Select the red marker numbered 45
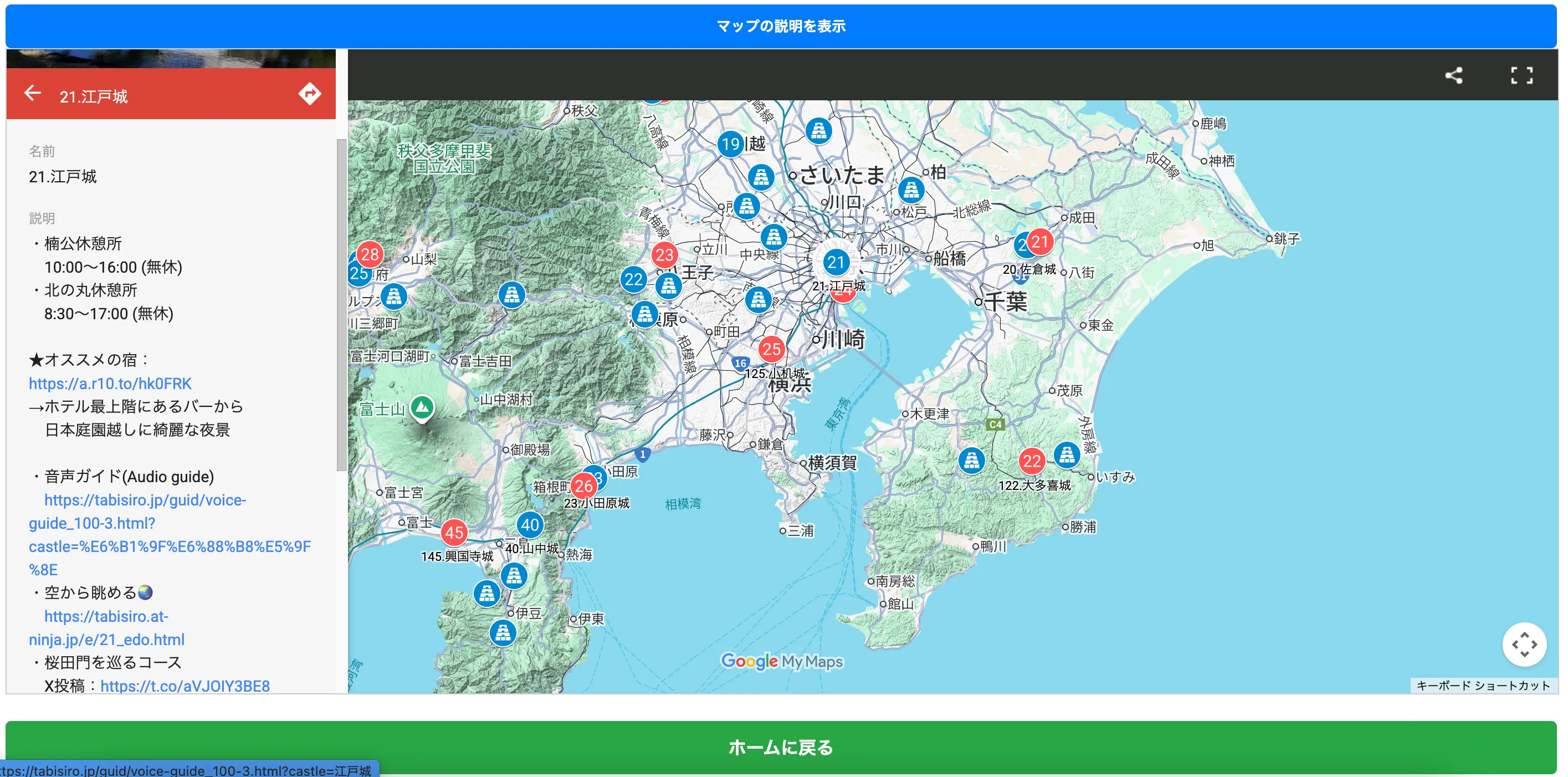Screen dimensions: 1568x777 (x=454, y=533)
